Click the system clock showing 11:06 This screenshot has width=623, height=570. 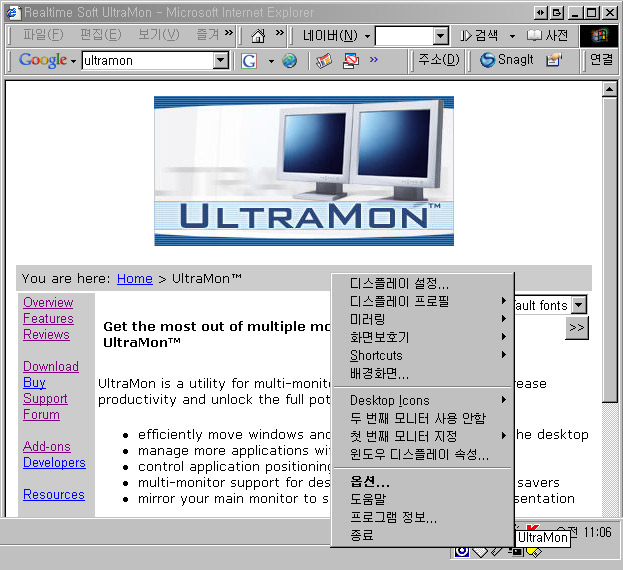[597, 532]
